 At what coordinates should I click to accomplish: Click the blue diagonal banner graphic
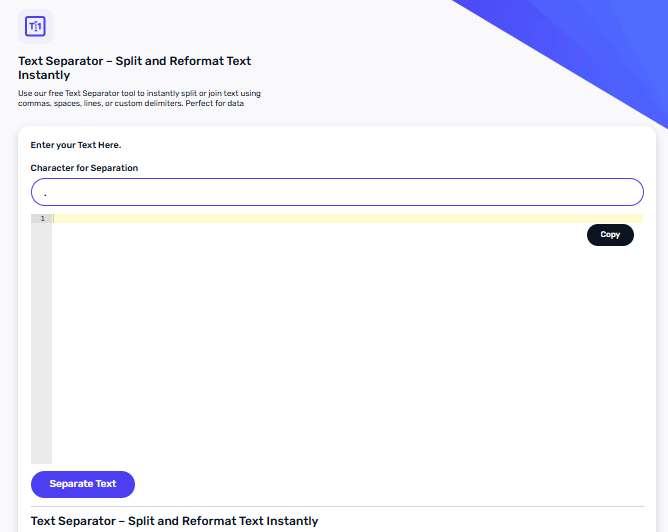[x=588, y=43]
